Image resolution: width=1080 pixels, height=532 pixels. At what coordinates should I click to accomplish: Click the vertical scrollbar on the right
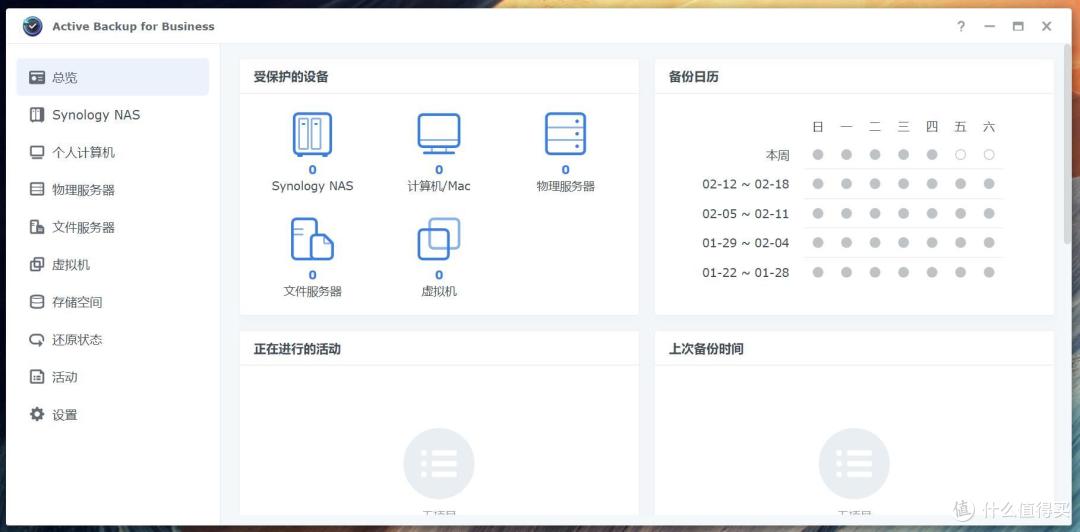coord(1068,145)
